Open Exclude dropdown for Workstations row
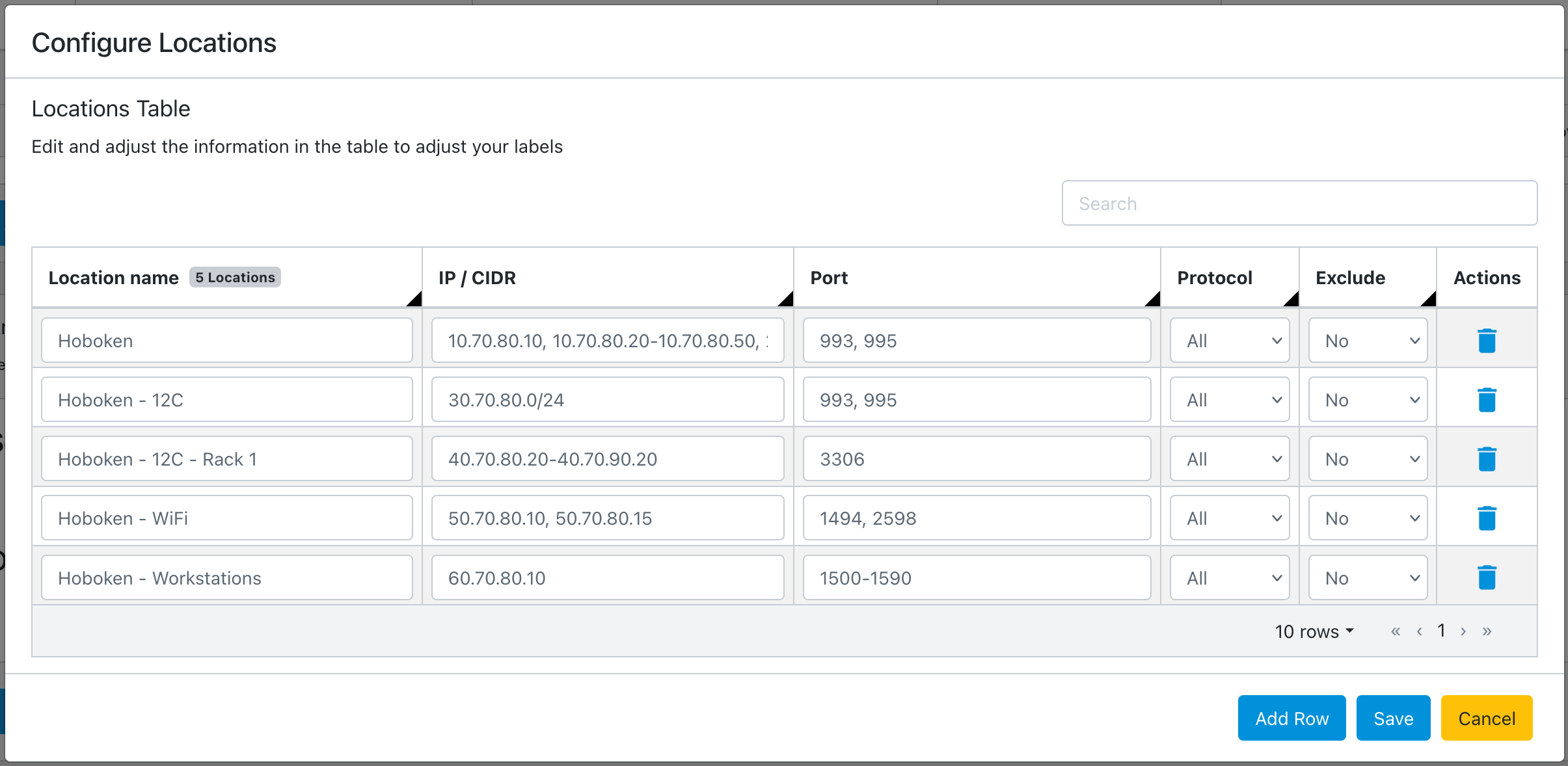The width and height of the screenshot is (1568, 766). 1368,577
